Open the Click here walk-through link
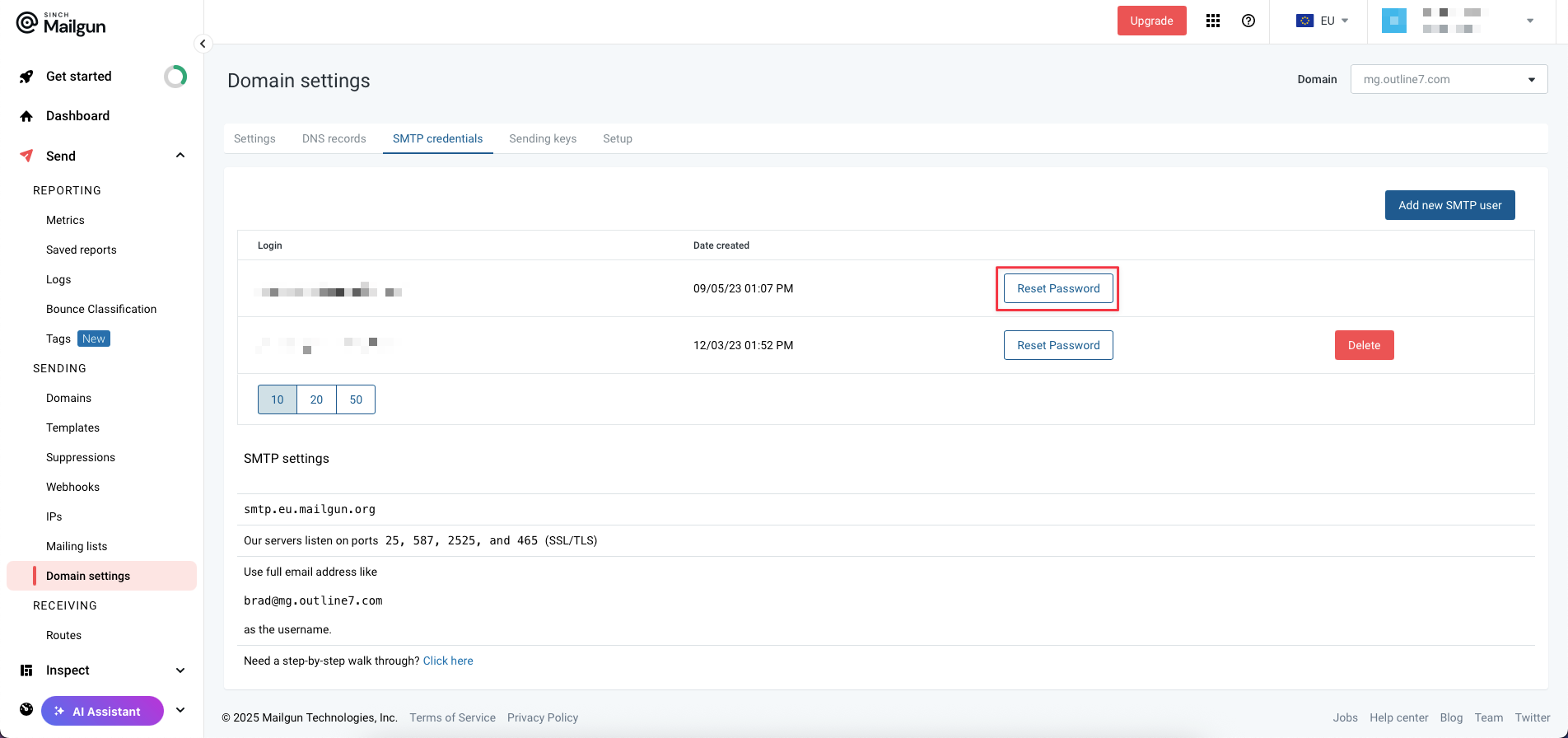The width and height of the screenshot is (1568, 738). click(448, 661)
